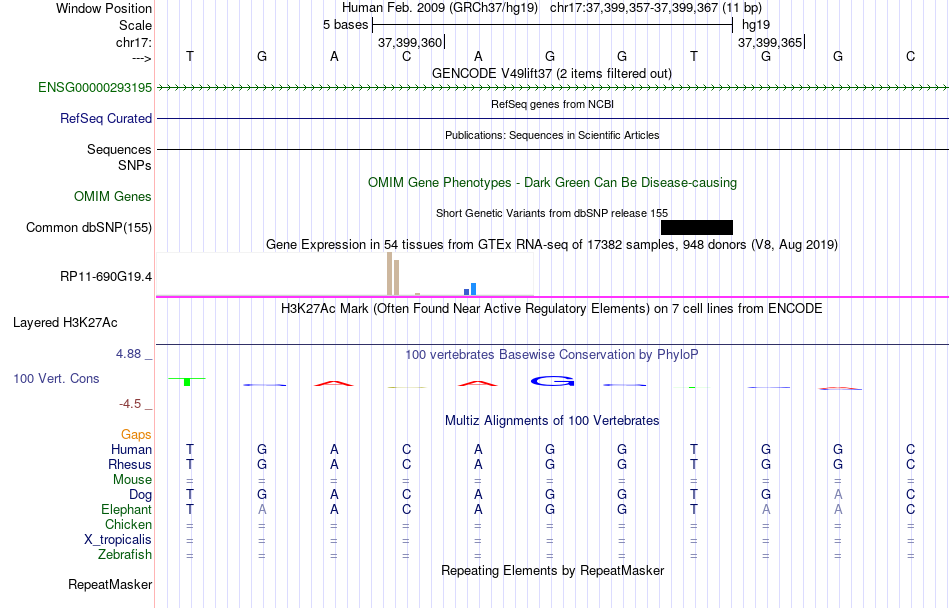This screenshot has height=608, width=950.
Task: Click the -4.5 PhyloP lower scale value
Action: [130, 404]
